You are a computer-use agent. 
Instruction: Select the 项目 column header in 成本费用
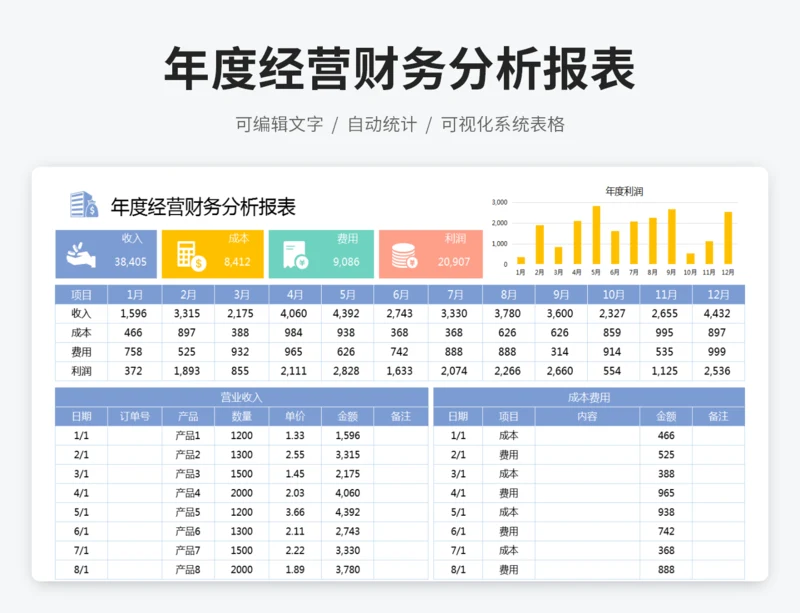coord(509,416)
